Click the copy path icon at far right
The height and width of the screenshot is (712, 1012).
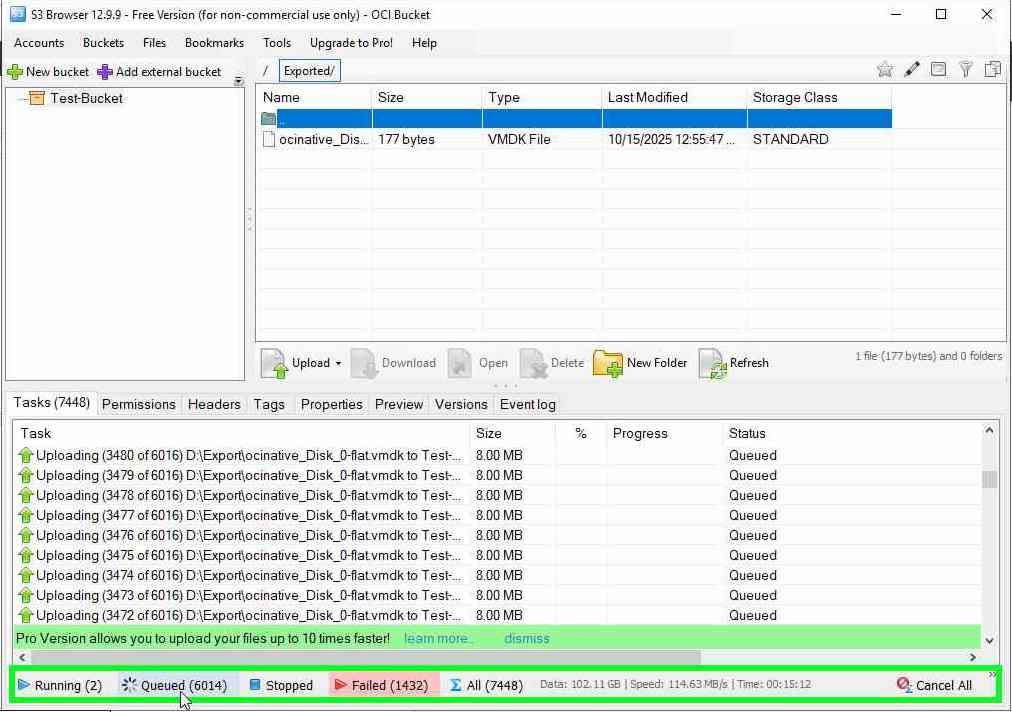993,70
